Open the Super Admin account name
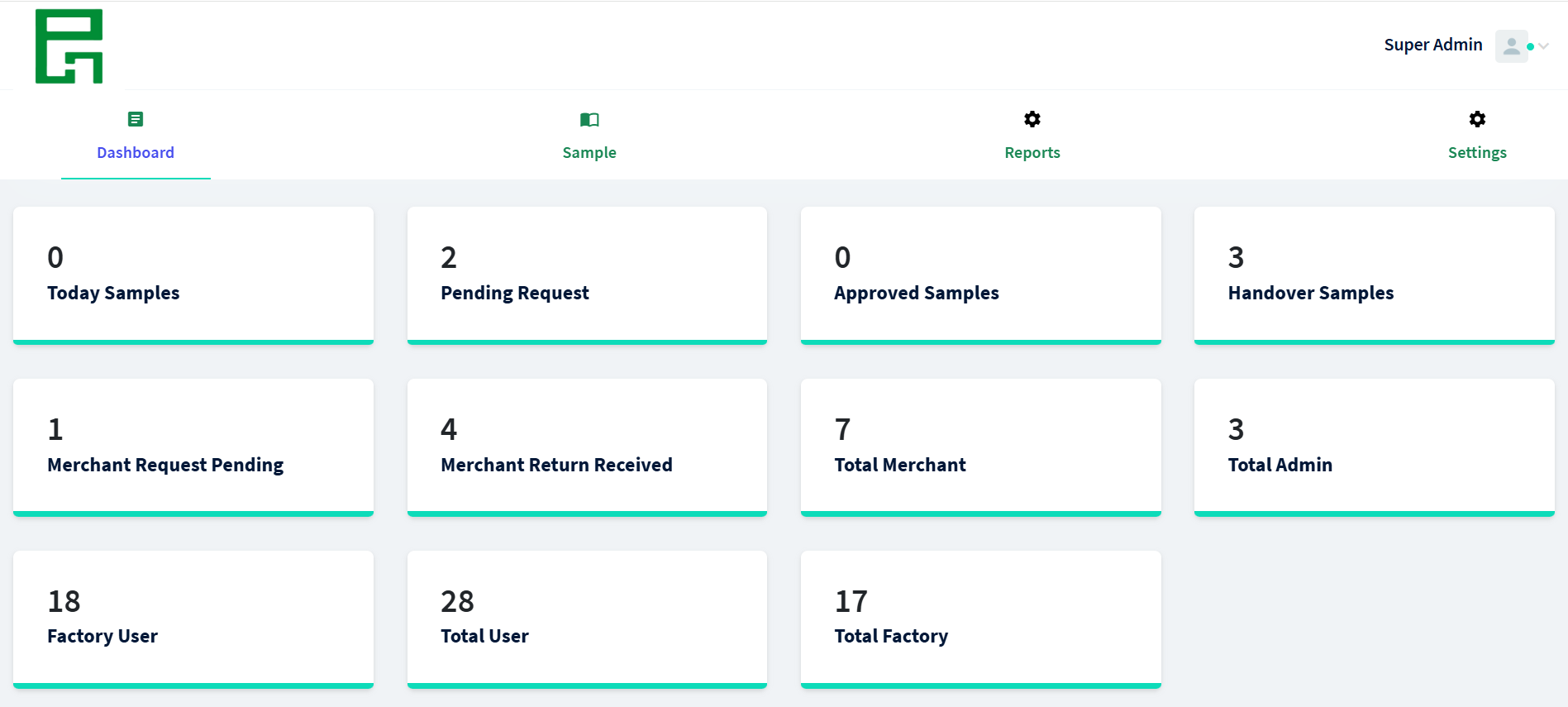 click(1432, 45)
